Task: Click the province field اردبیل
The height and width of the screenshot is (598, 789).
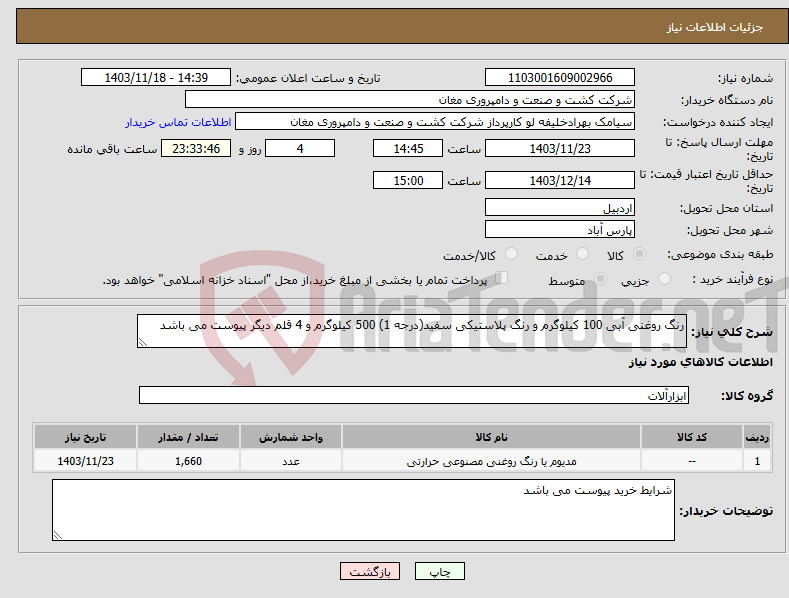Action: (x=560, y=207)
